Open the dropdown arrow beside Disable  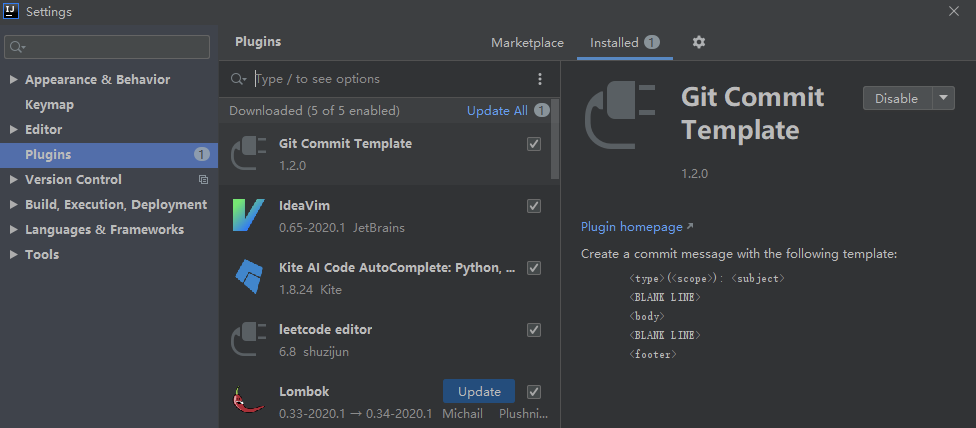coord(944,98)
